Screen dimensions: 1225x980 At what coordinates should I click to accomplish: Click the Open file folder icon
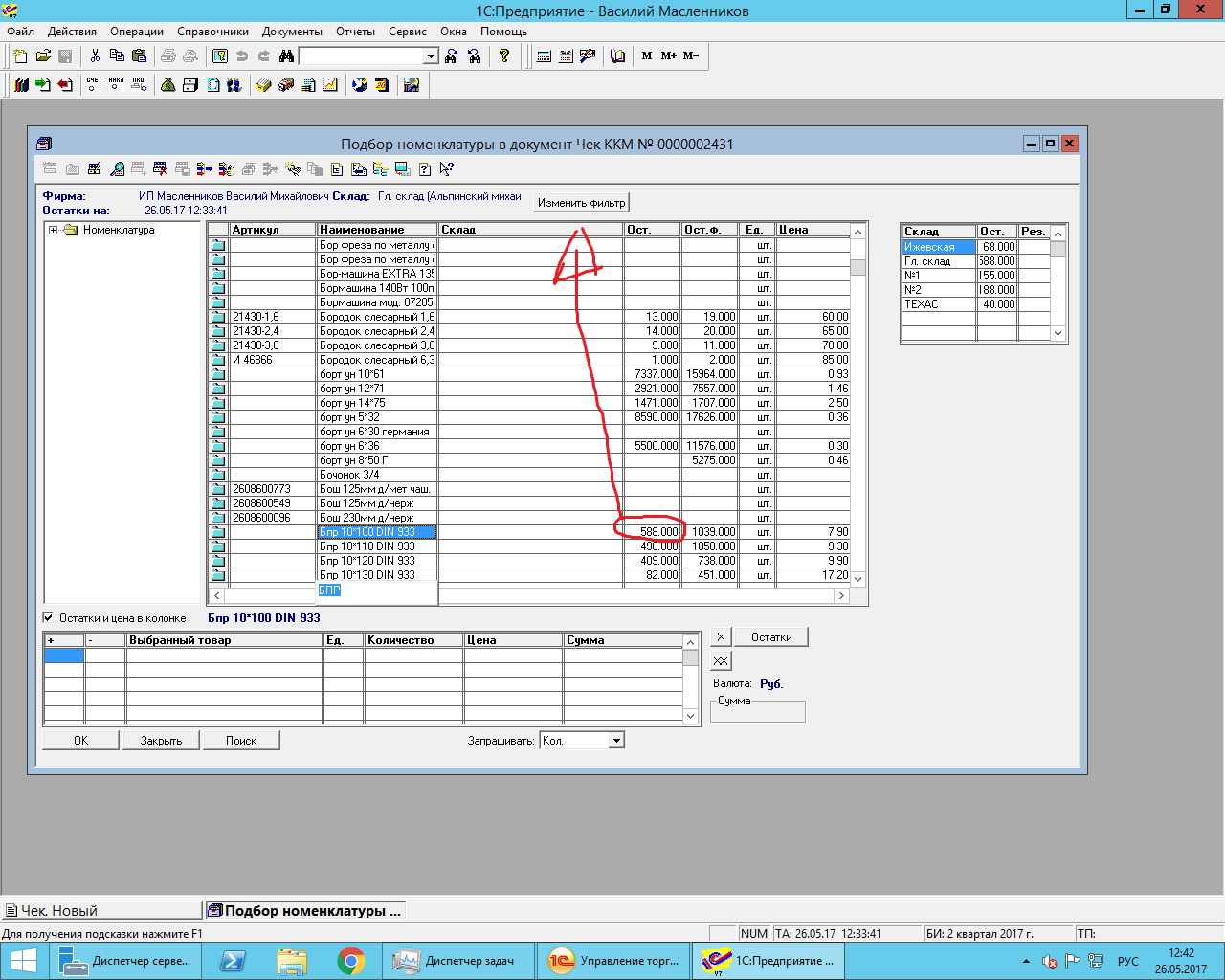coord(43,56)
